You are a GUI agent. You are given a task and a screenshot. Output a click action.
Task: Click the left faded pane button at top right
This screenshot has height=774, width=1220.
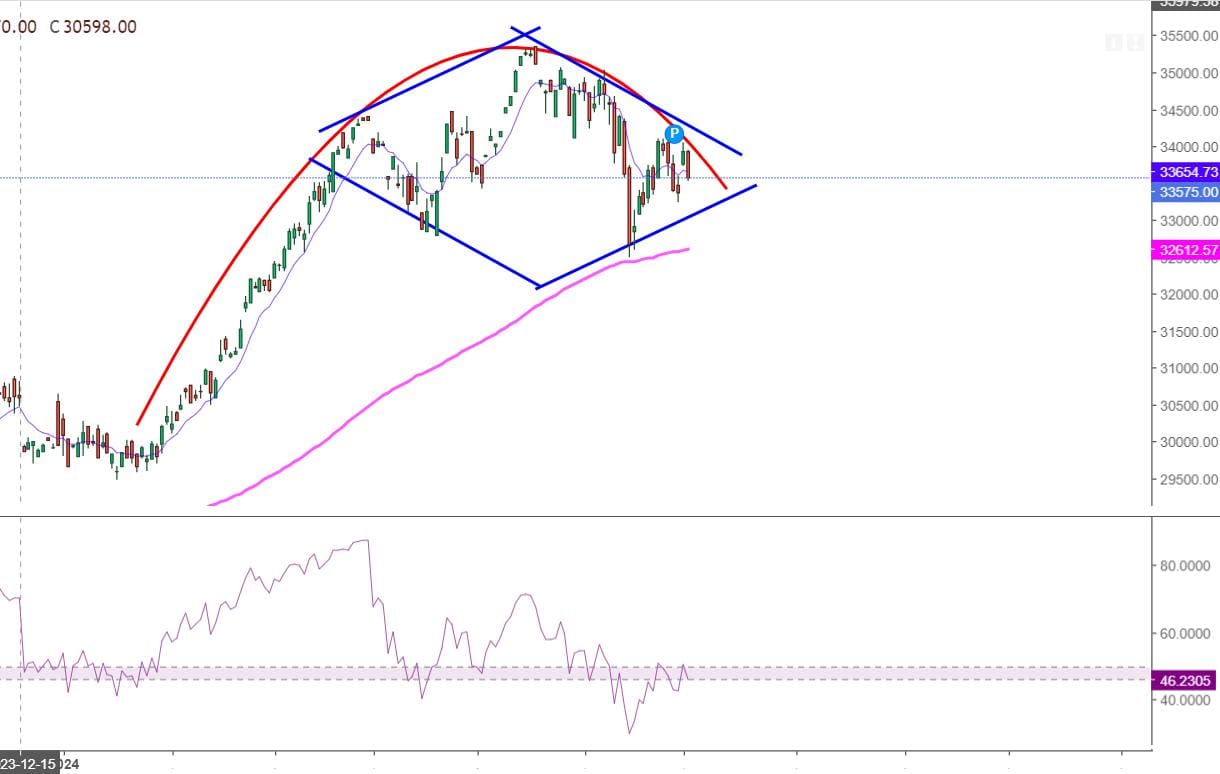[x=1114, y=42]
